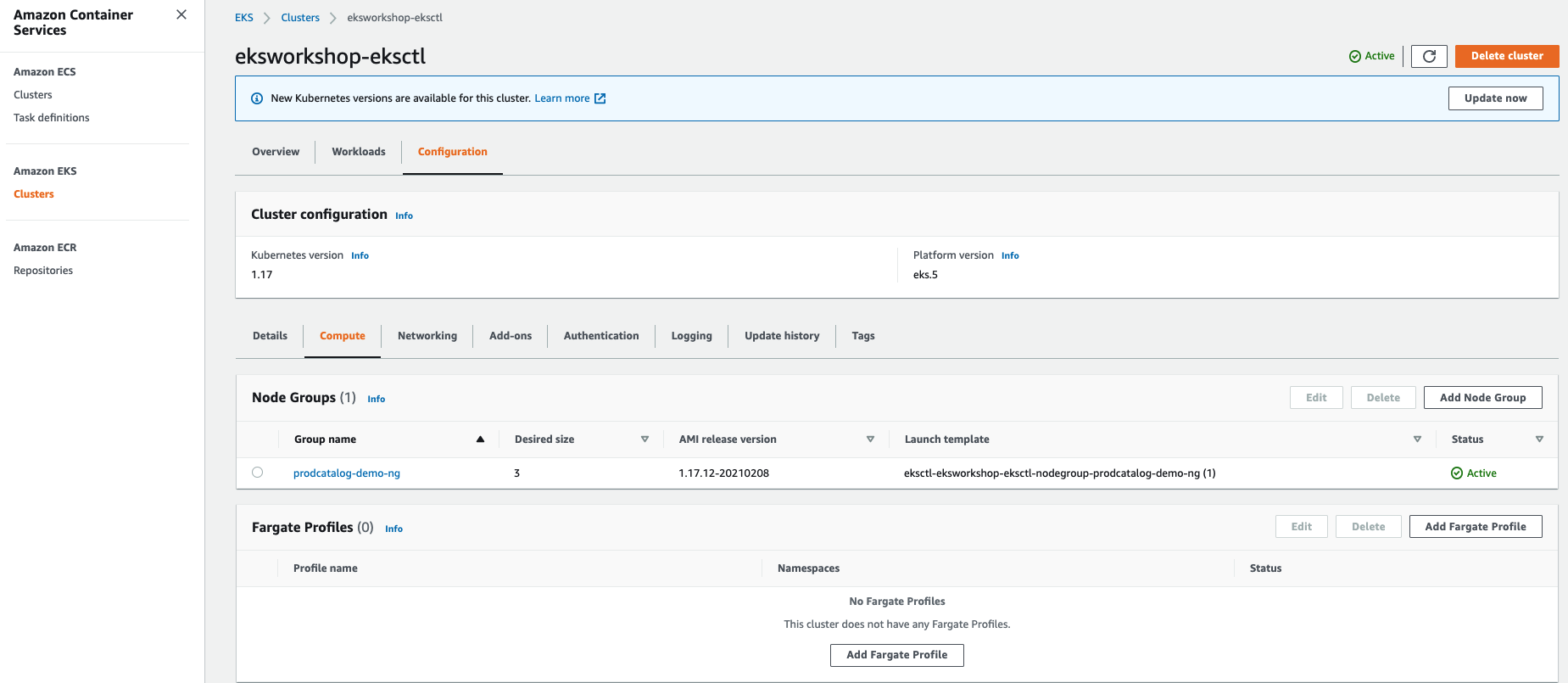Open the Tags sub-tab
Screen dimensions: 1568x683
click(863, 336)
